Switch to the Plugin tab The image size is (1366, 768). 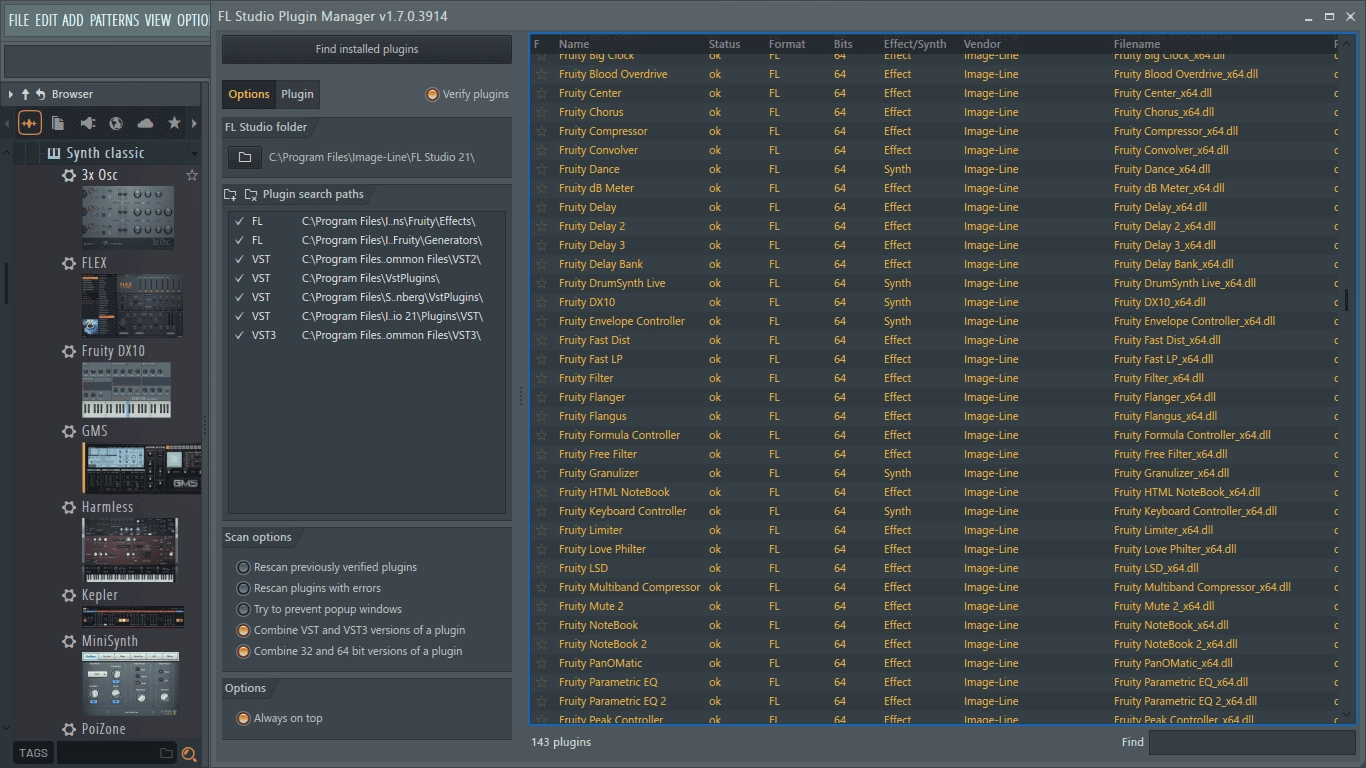(x=297, y=94)
